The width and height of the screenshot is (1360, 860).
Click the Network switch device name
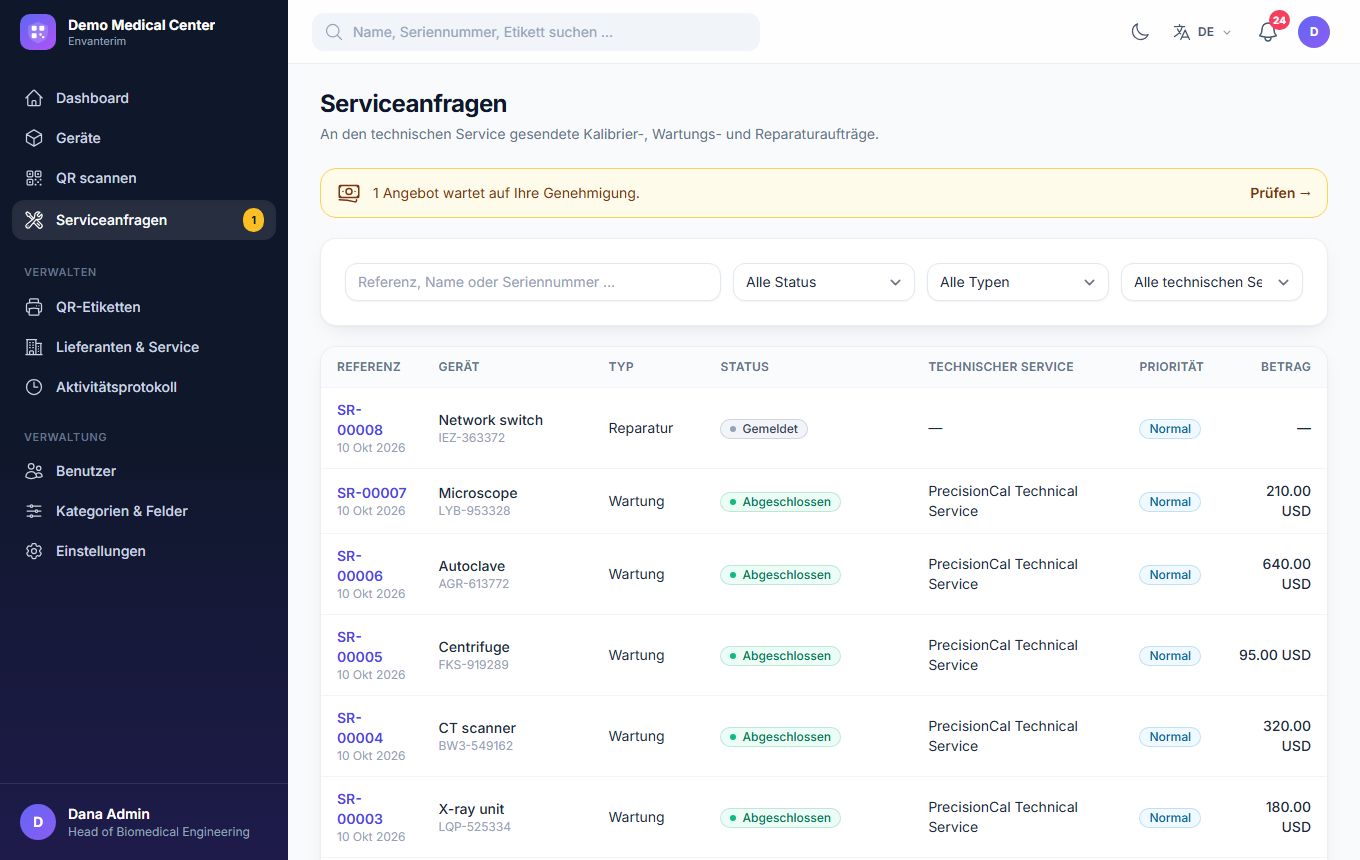[491, 420]
